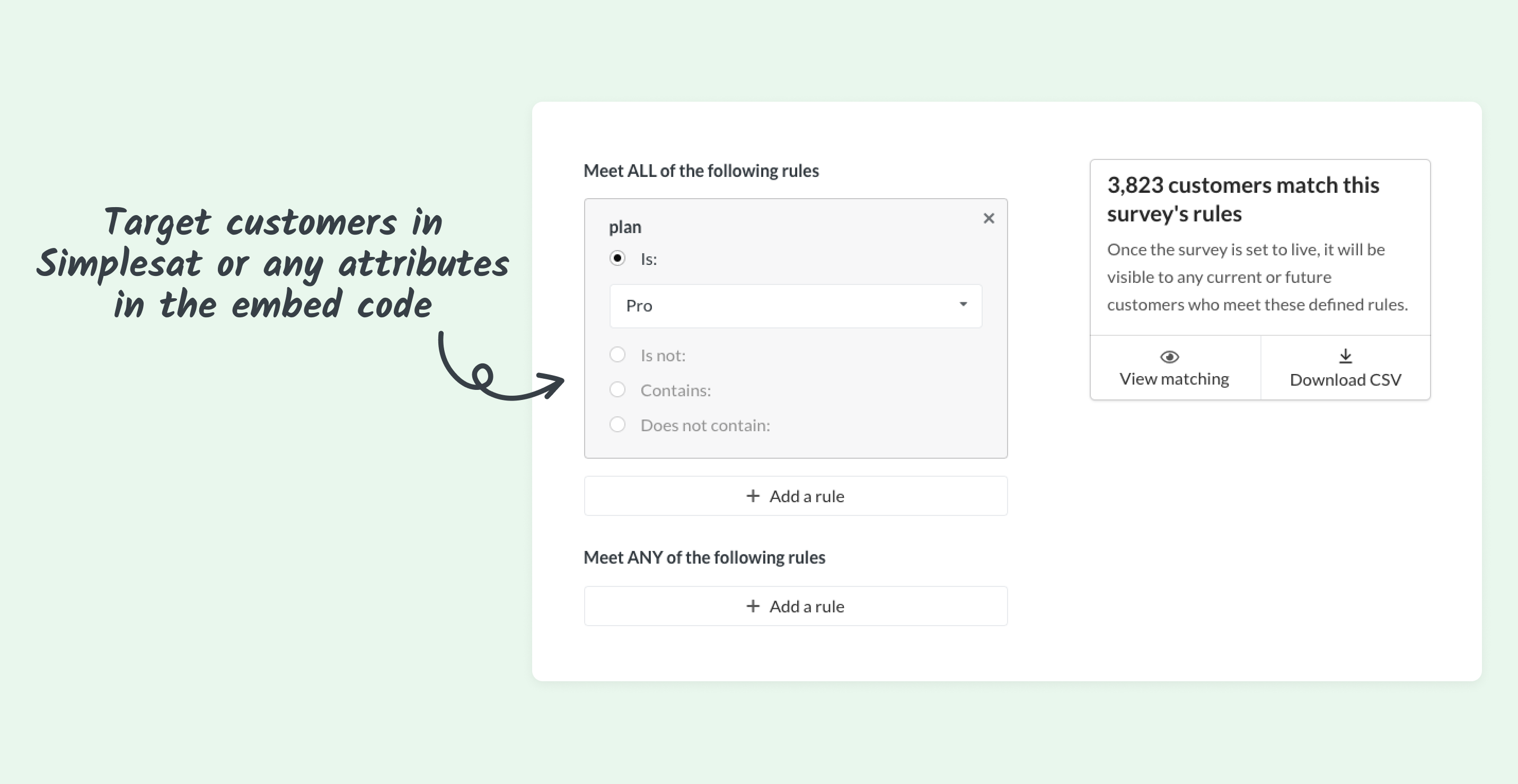
Task: Pick the 'Does not contain:' radio option
Action: coord(617,424)
